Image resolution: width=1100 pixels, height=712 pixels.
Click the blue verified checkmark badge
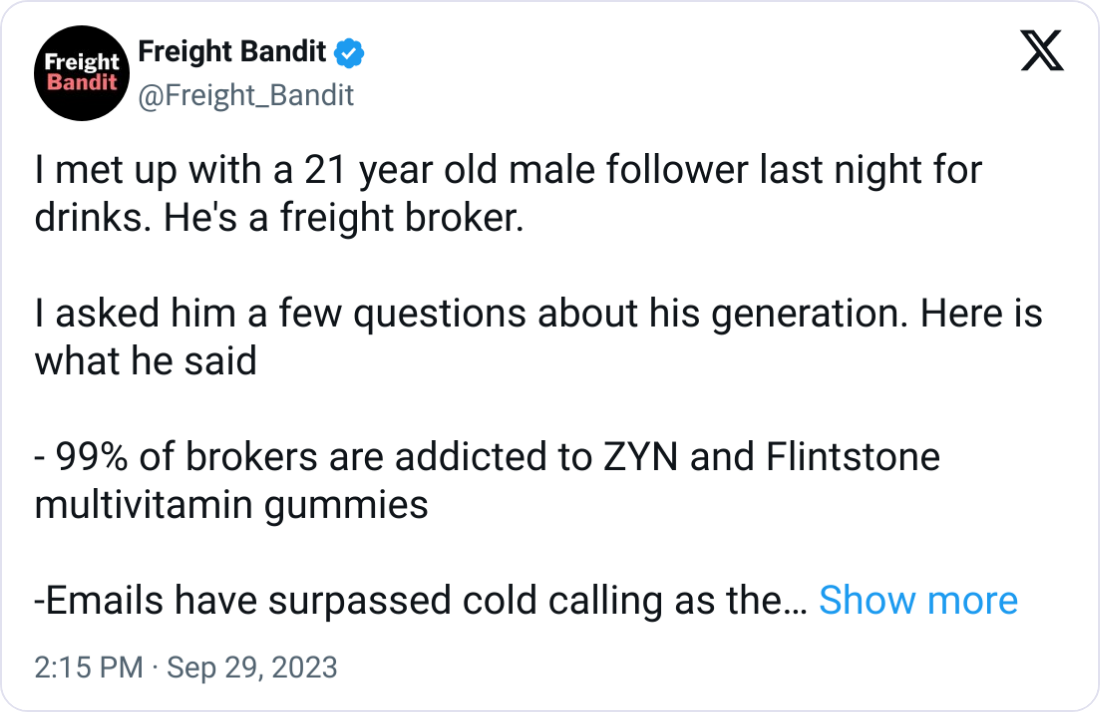click(349, 53)
